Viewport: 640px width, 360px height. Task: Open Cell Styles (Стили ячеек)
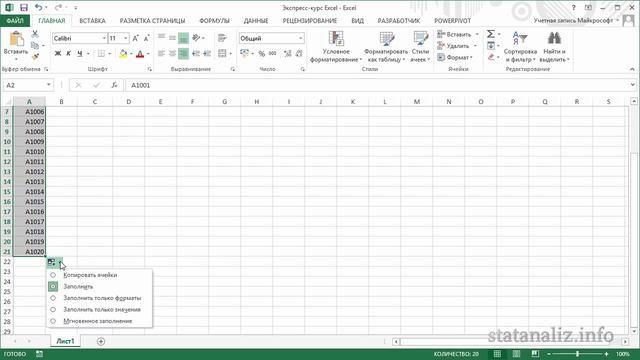coord(420,47)
